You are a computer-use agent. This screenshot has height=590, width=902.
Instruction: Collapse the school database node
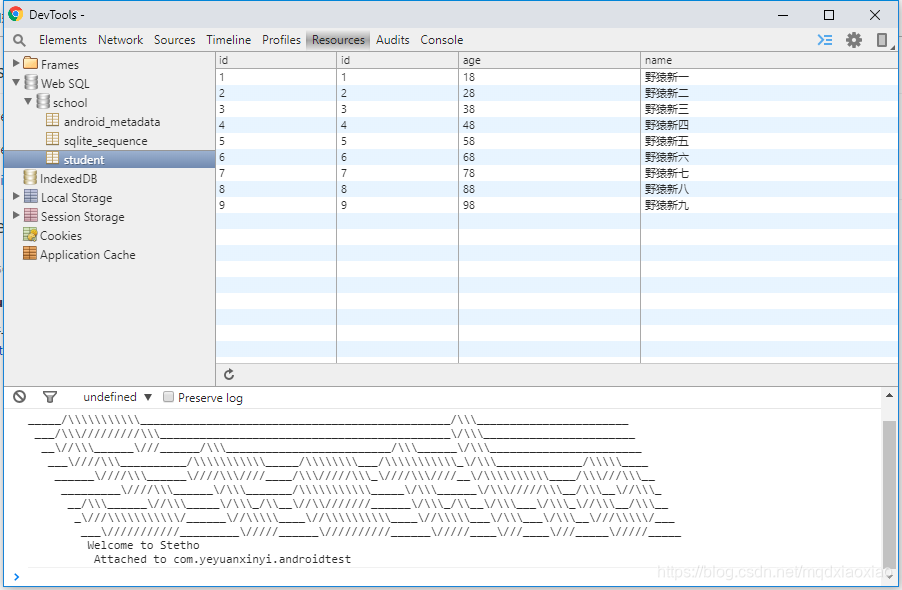[x=28, y=101]
